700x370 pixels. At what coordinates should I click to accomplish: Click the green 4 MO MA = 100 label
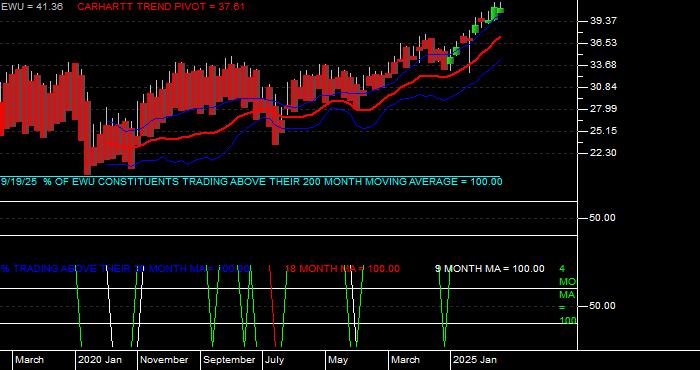(567, 295)
